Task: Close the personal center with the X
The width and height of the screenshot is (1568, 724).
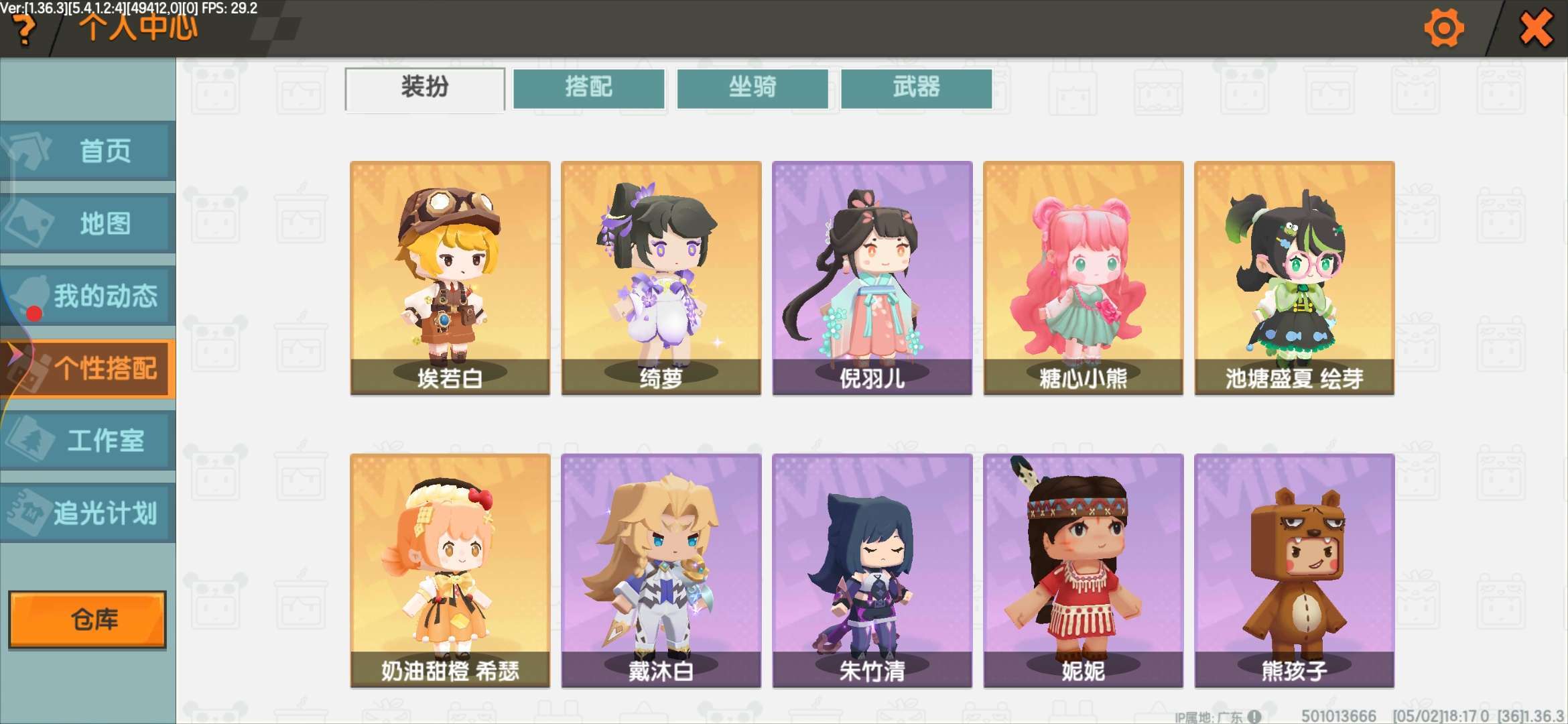Action: pos(1536,28)
